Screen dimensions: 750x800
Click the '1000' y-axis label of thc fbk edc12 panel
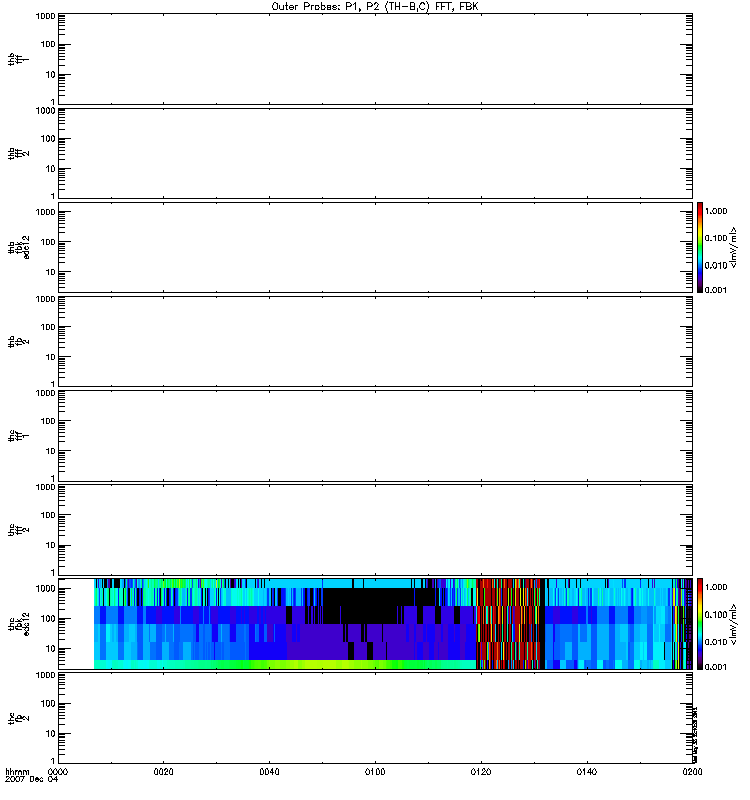click(45, 588)
